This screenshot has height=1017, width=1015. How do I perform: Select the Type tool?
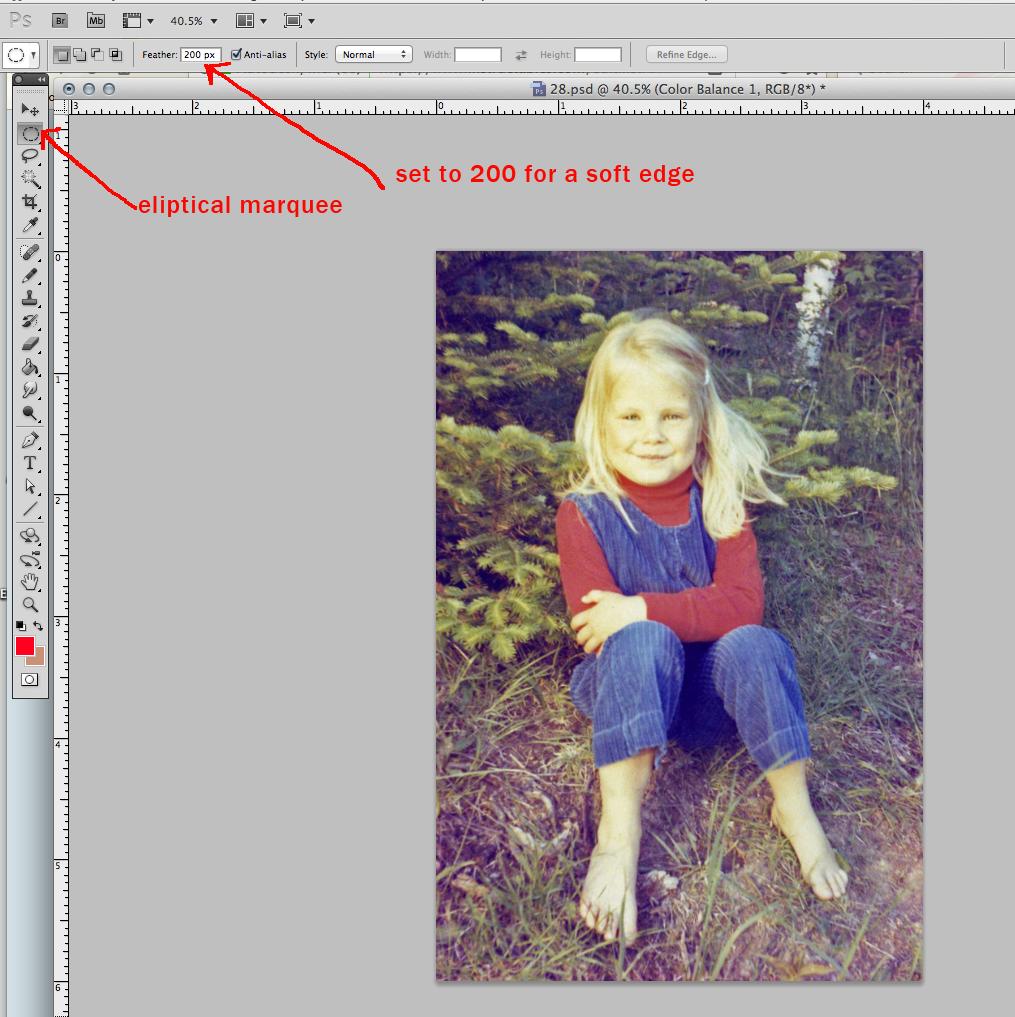30,463
